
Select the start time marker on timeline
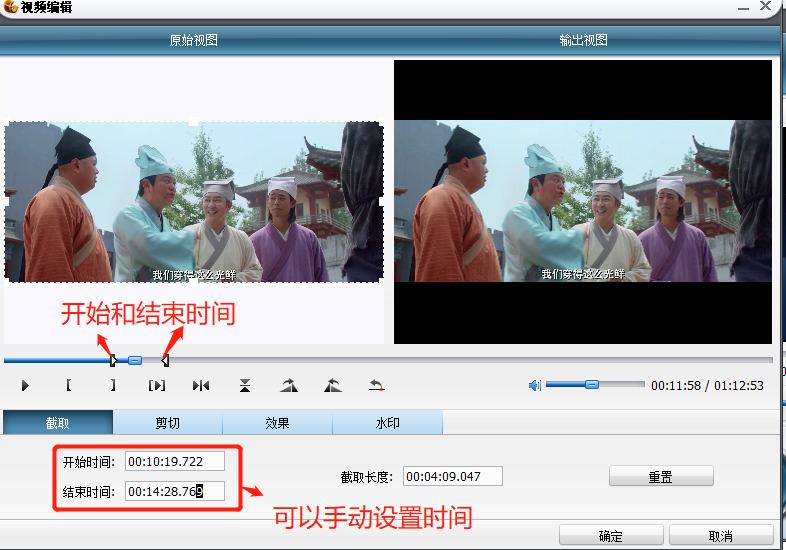tap(113, 360)
